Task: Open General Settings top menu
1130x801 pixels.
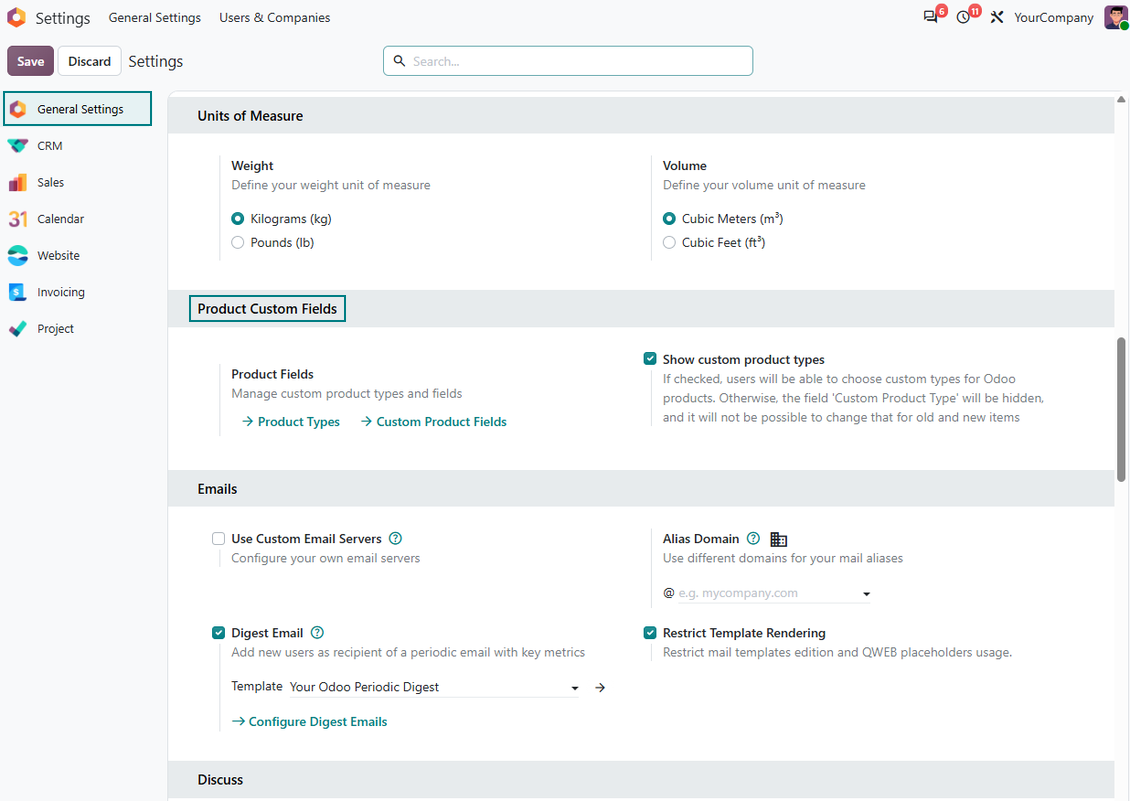Action: [155, 17]
